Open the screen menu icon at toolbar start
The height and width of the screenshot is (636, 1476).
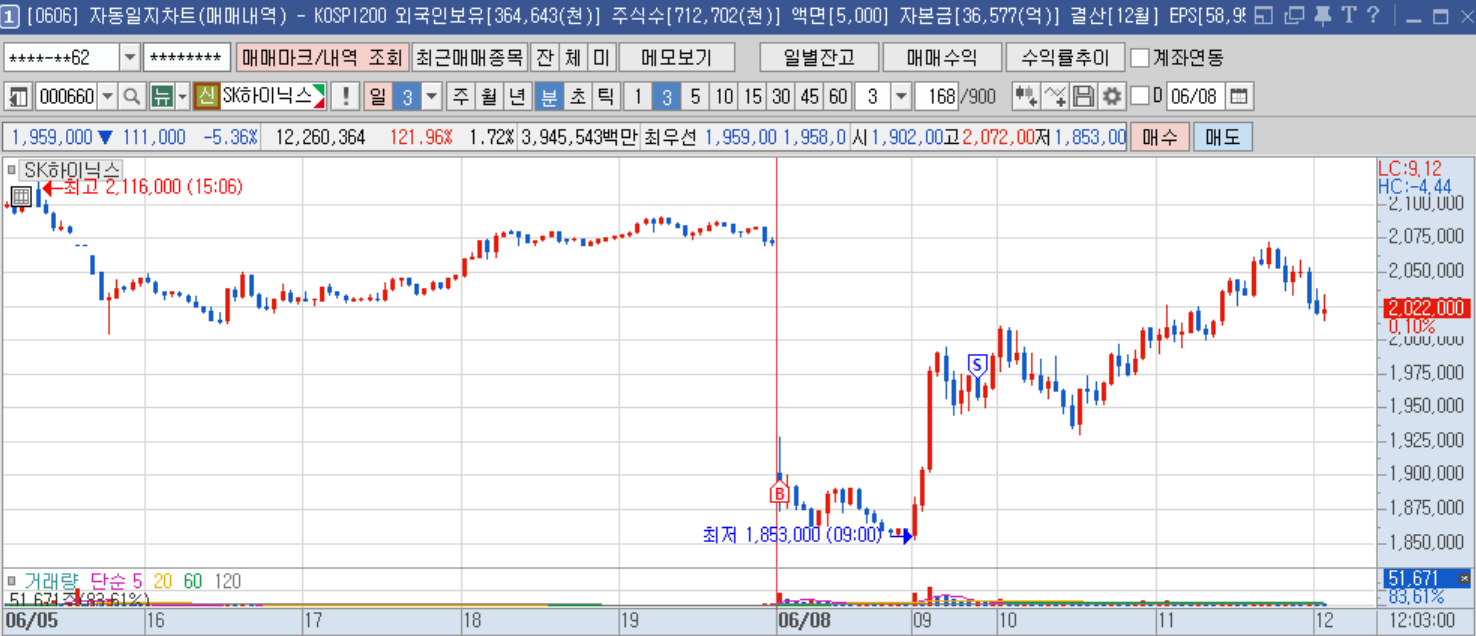[x=19, y=97]
